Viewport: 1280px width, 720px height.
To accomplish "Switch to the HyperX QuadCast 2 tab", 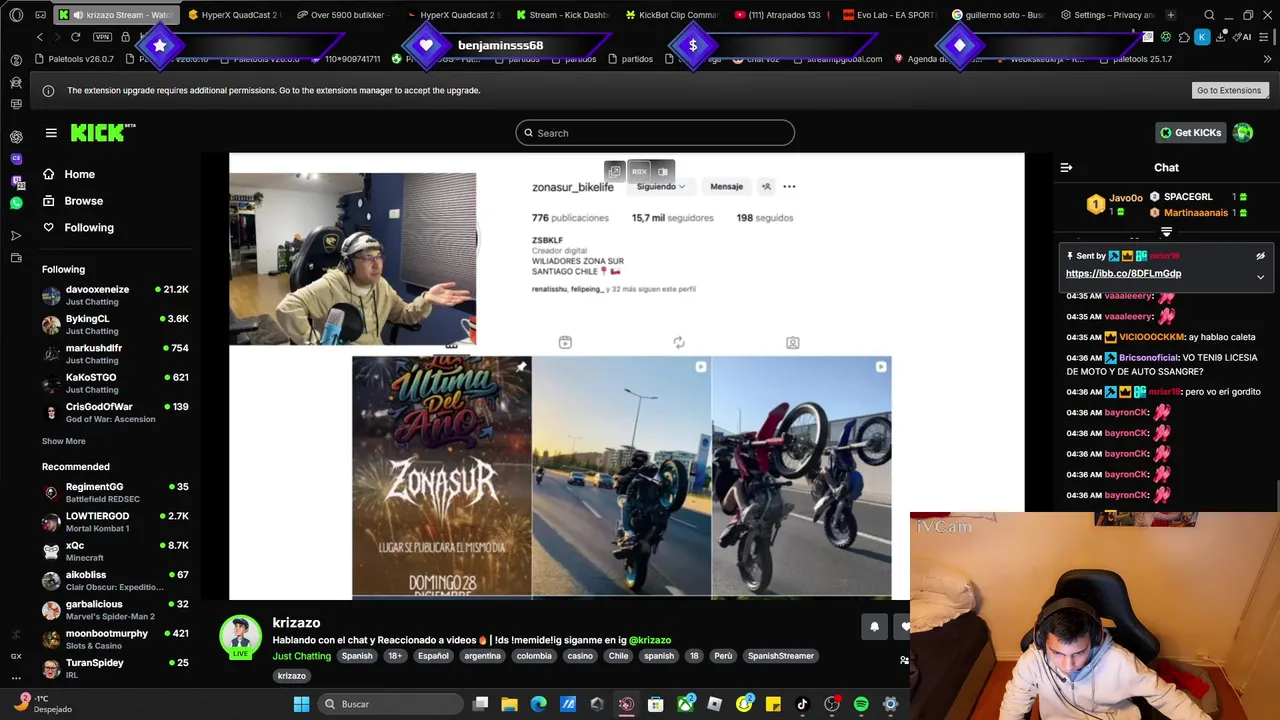I will [233, 15].
